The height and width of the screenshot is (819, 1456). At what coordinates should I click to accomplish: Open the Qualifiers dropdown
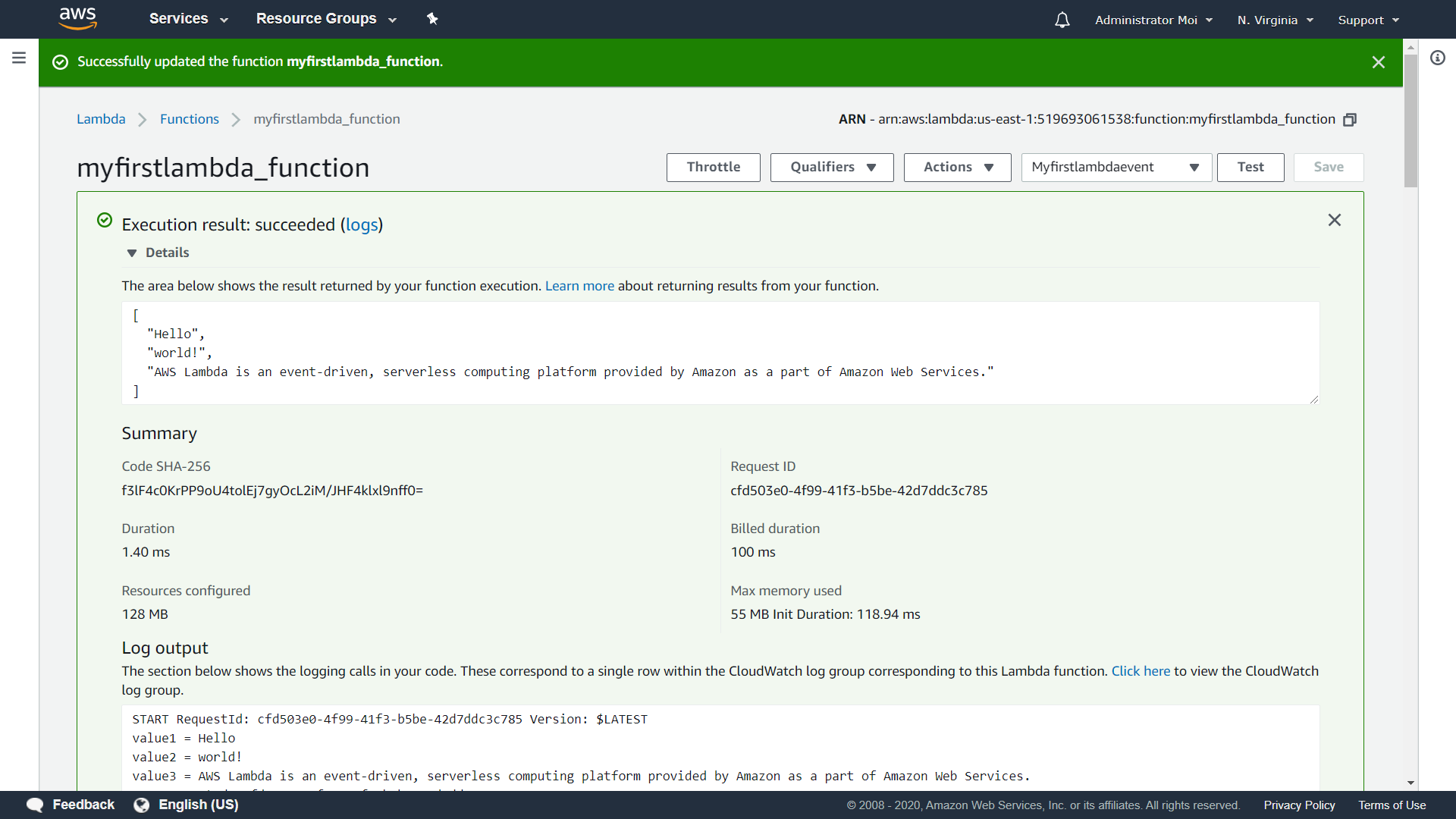[831, 168]
